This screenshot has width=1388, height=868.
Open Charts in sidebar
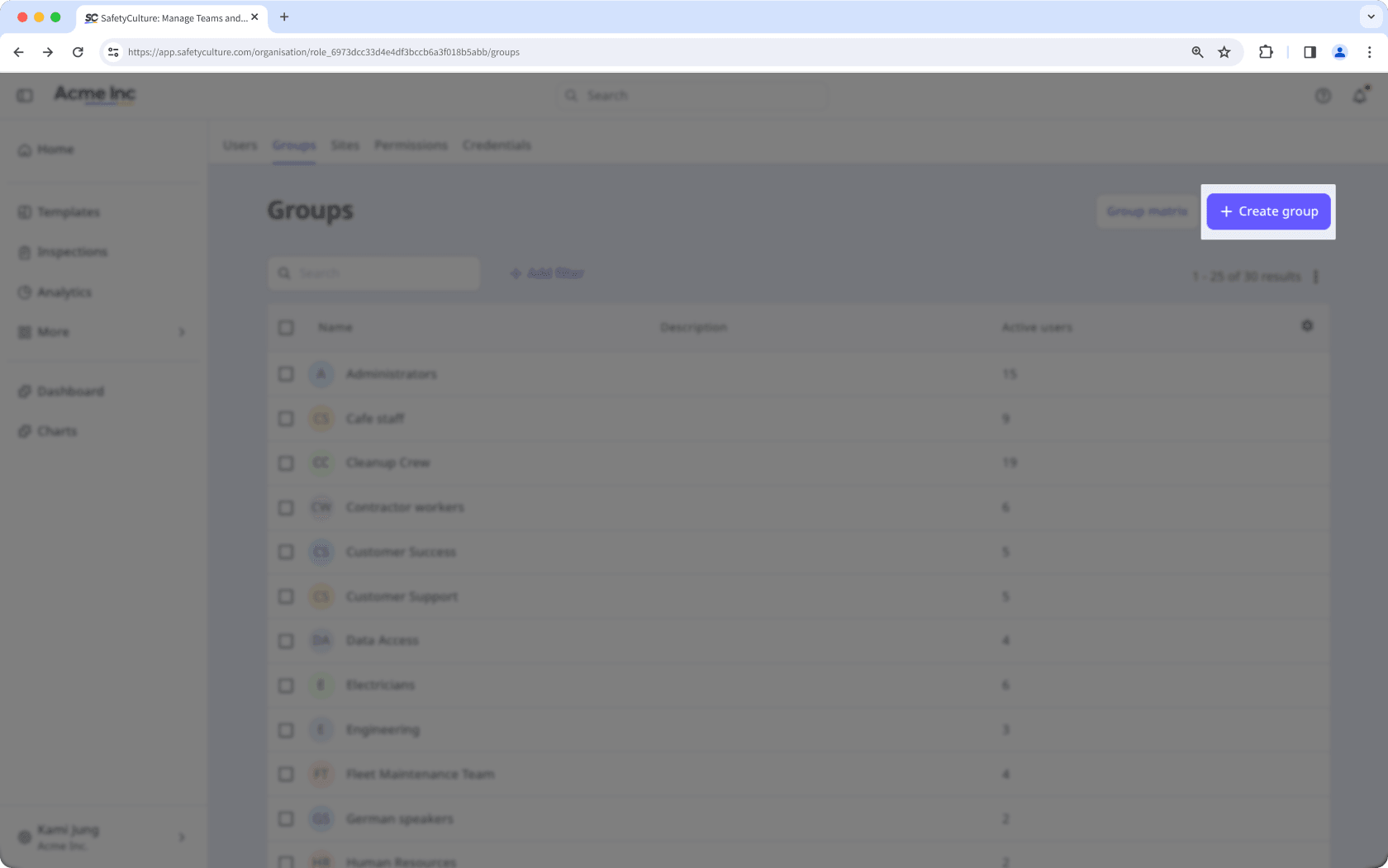click(57, 431)
